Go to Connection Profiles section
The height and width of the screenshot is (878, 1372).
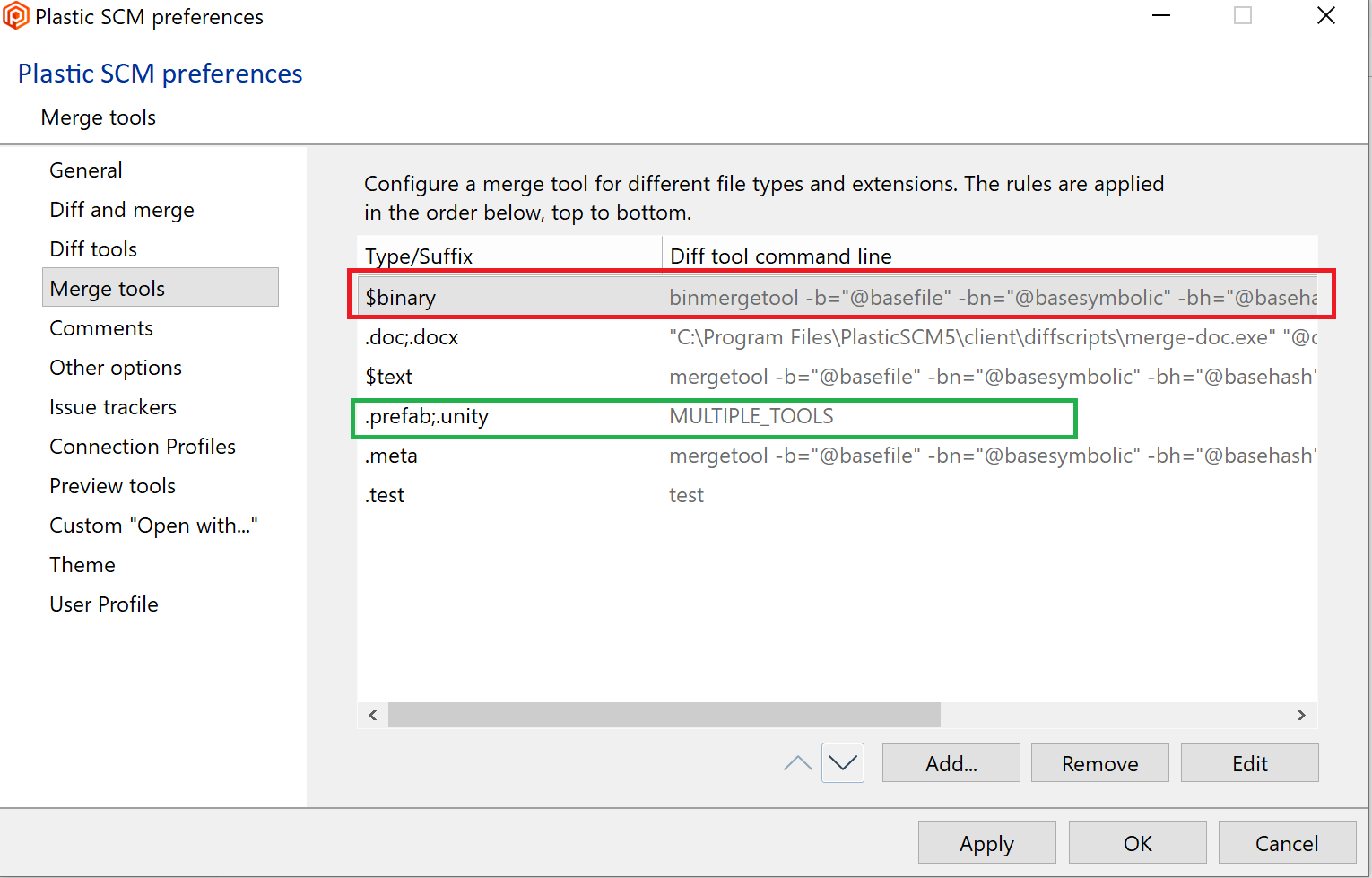coord(143,447)
